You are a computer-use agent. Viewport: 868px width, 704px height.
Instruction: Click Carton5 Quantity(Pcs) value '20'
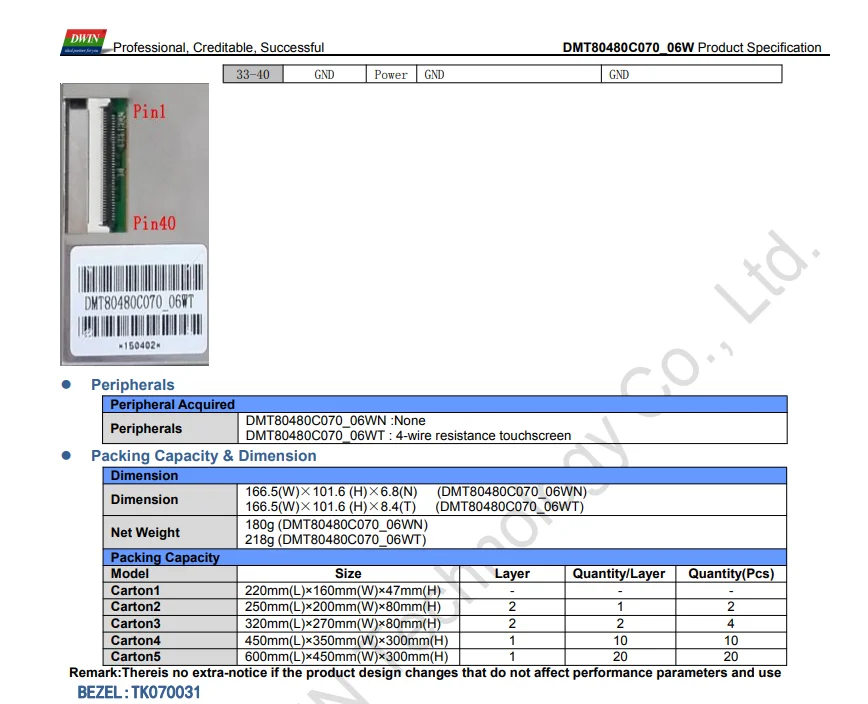(x=731, y=656)
